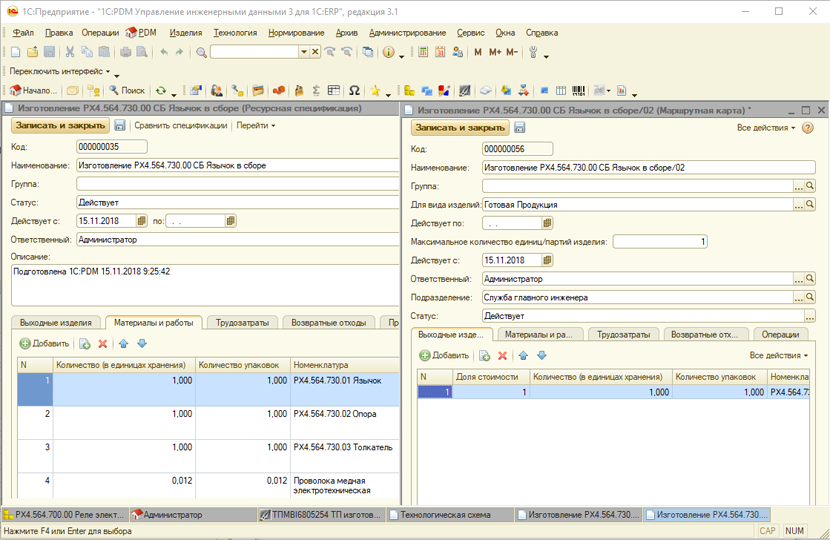Click Добавить in Материалы и работы tab
Image resolution: width=830 pixels, height=540 pixels.
[44, 344]
